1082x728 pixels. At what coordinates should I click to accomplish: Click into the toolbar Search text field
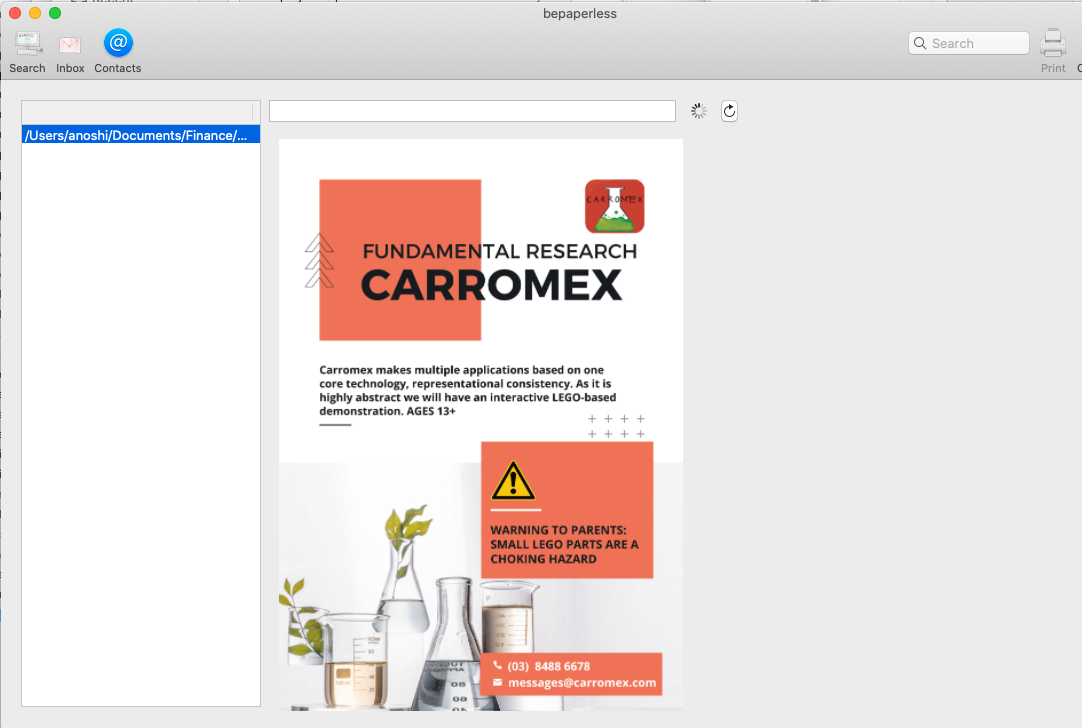pyautogui.click(x=977, y=43)
